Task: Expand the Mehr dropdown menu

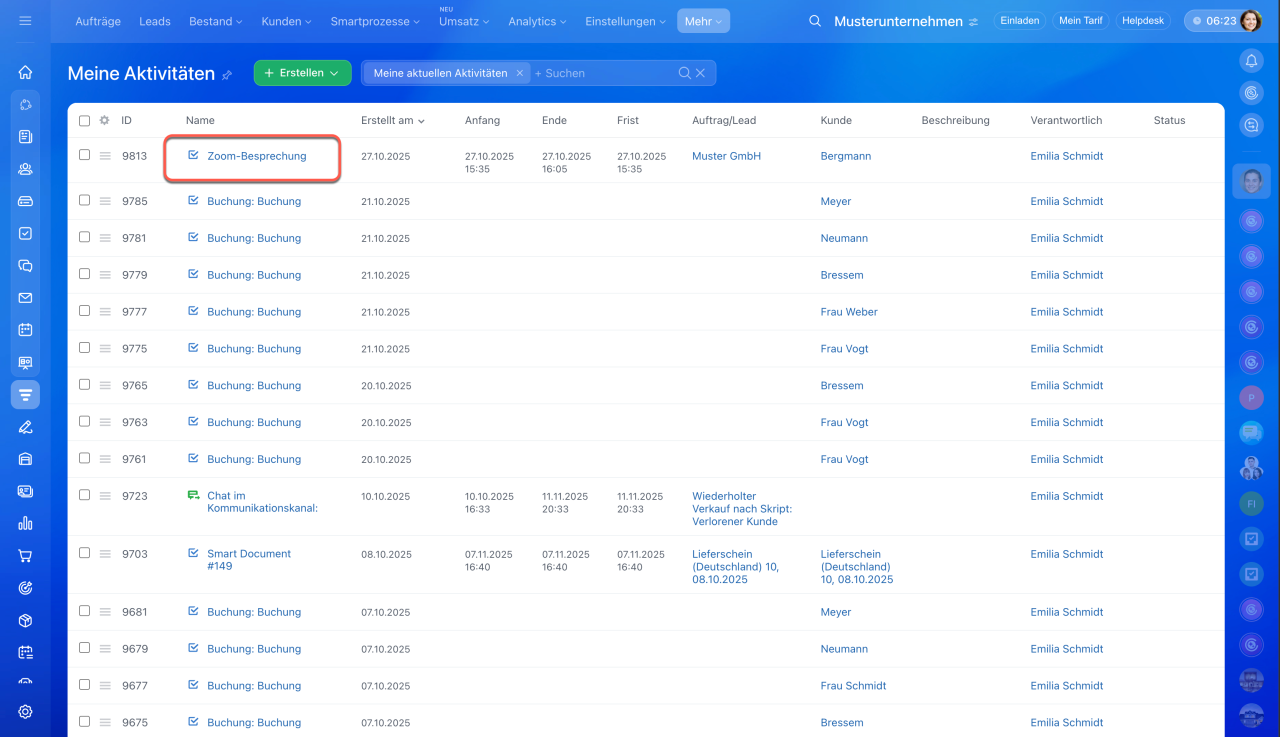Action: [703, 21]
